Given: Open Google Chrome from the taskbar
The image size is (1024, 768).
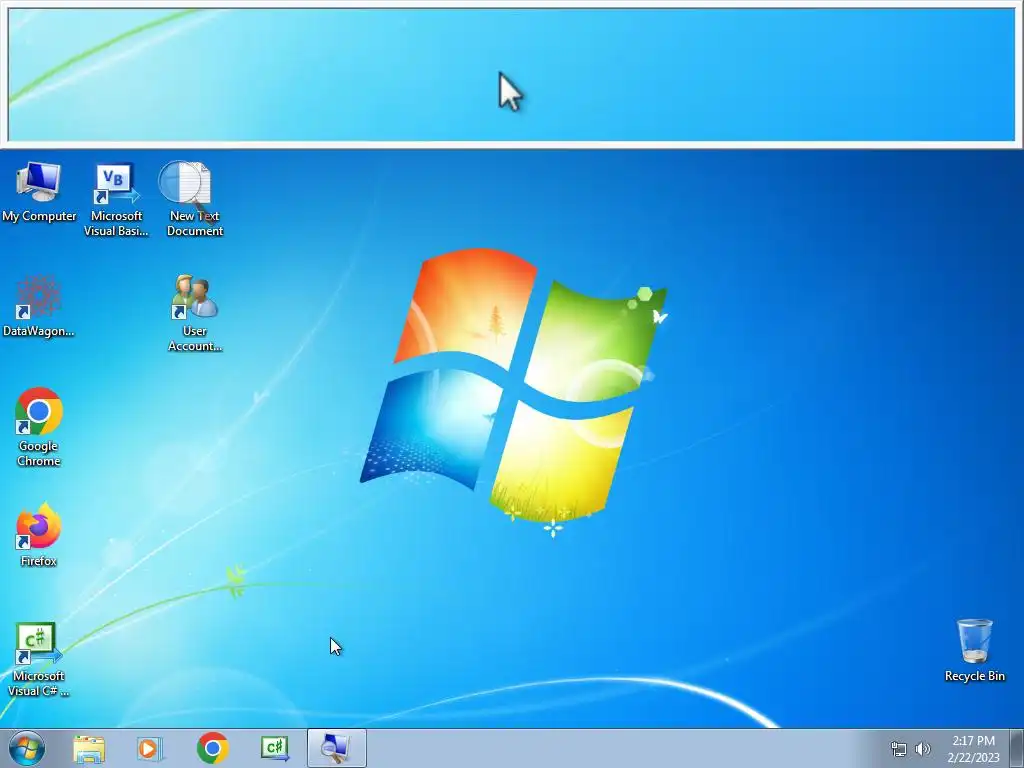Looking at the screenshot, I should pos(212,748).
